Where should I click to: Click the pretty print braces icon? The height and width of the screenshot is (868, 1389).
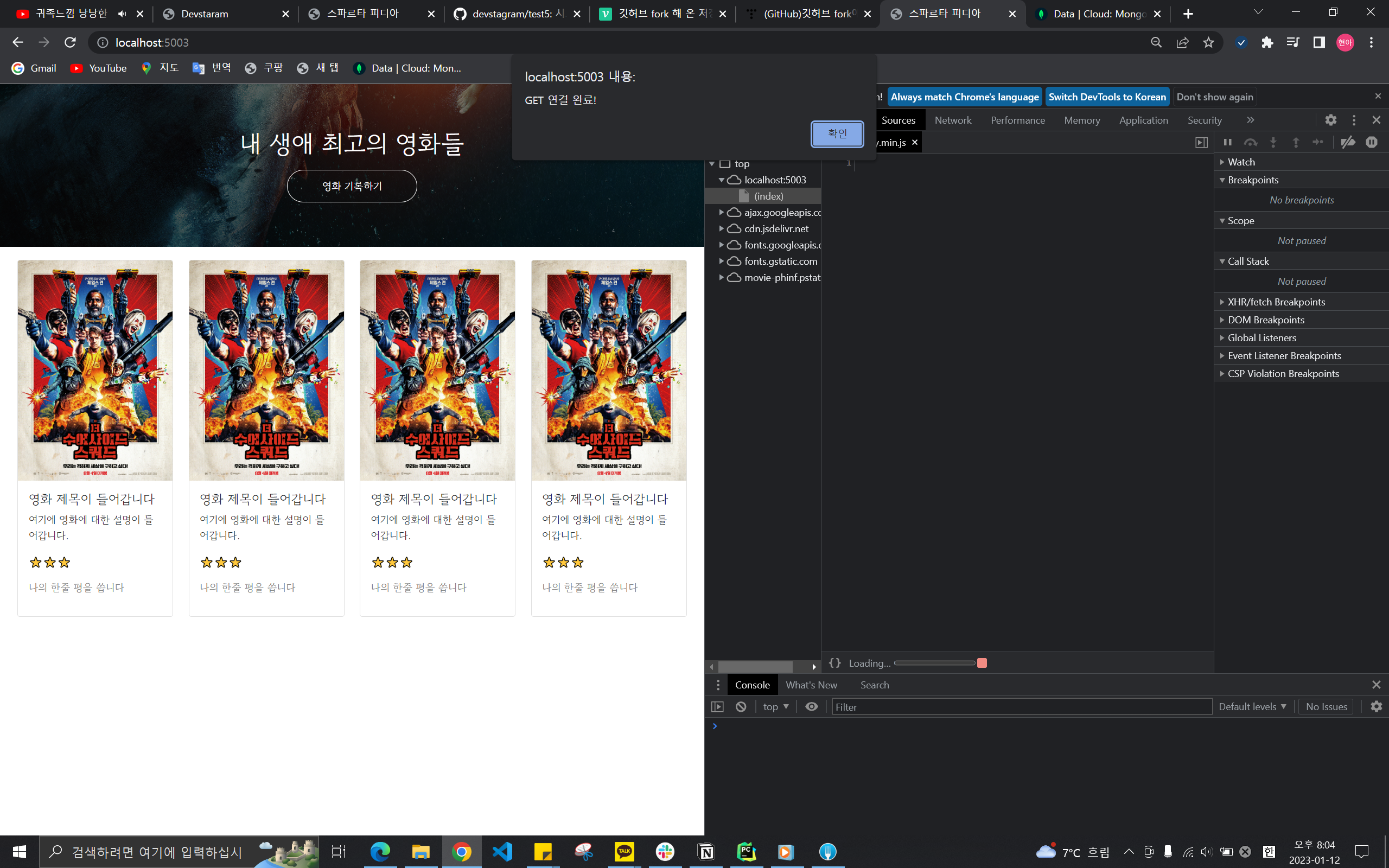coord(834,663)
